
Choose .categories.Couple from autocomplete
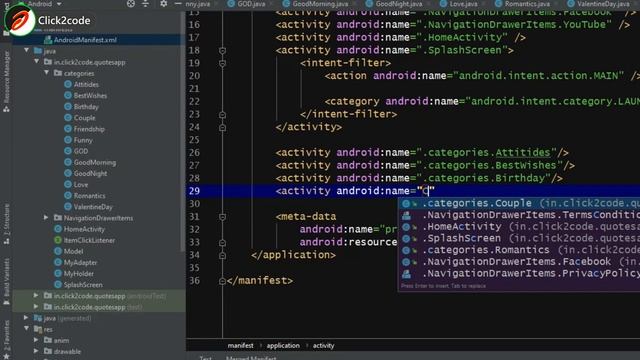(x=519, y=203)
